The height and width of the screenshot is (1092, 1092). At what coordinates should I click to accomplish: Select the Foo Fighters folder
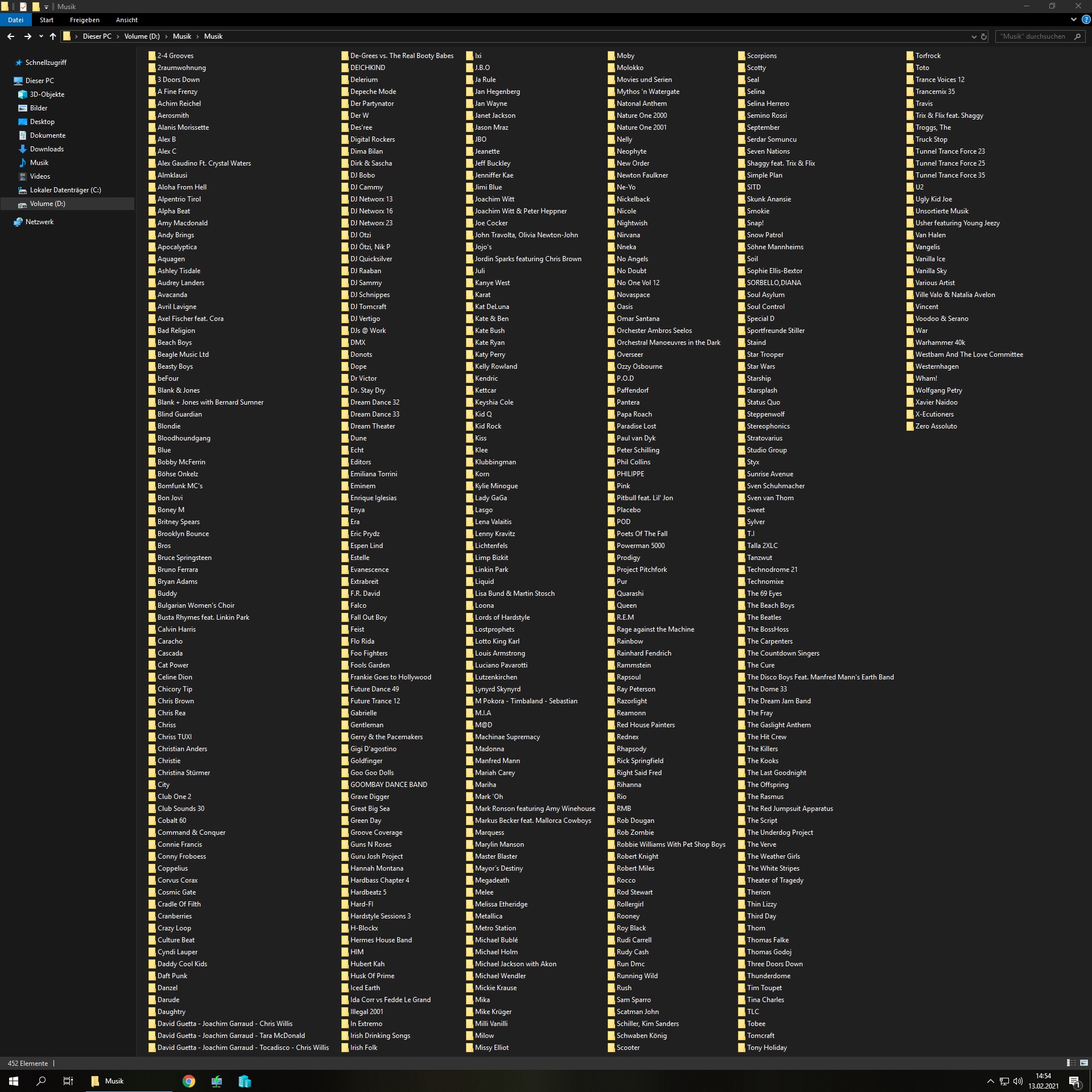(x=365, y=653)
